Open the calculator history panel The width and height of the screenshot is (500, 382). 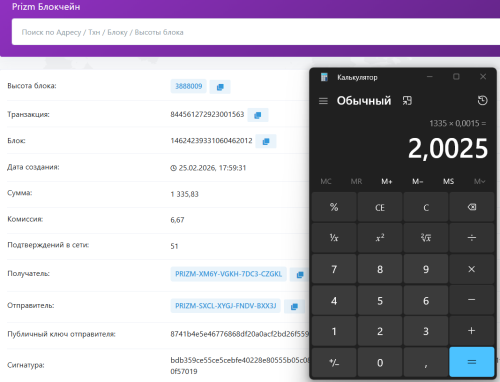482,100
